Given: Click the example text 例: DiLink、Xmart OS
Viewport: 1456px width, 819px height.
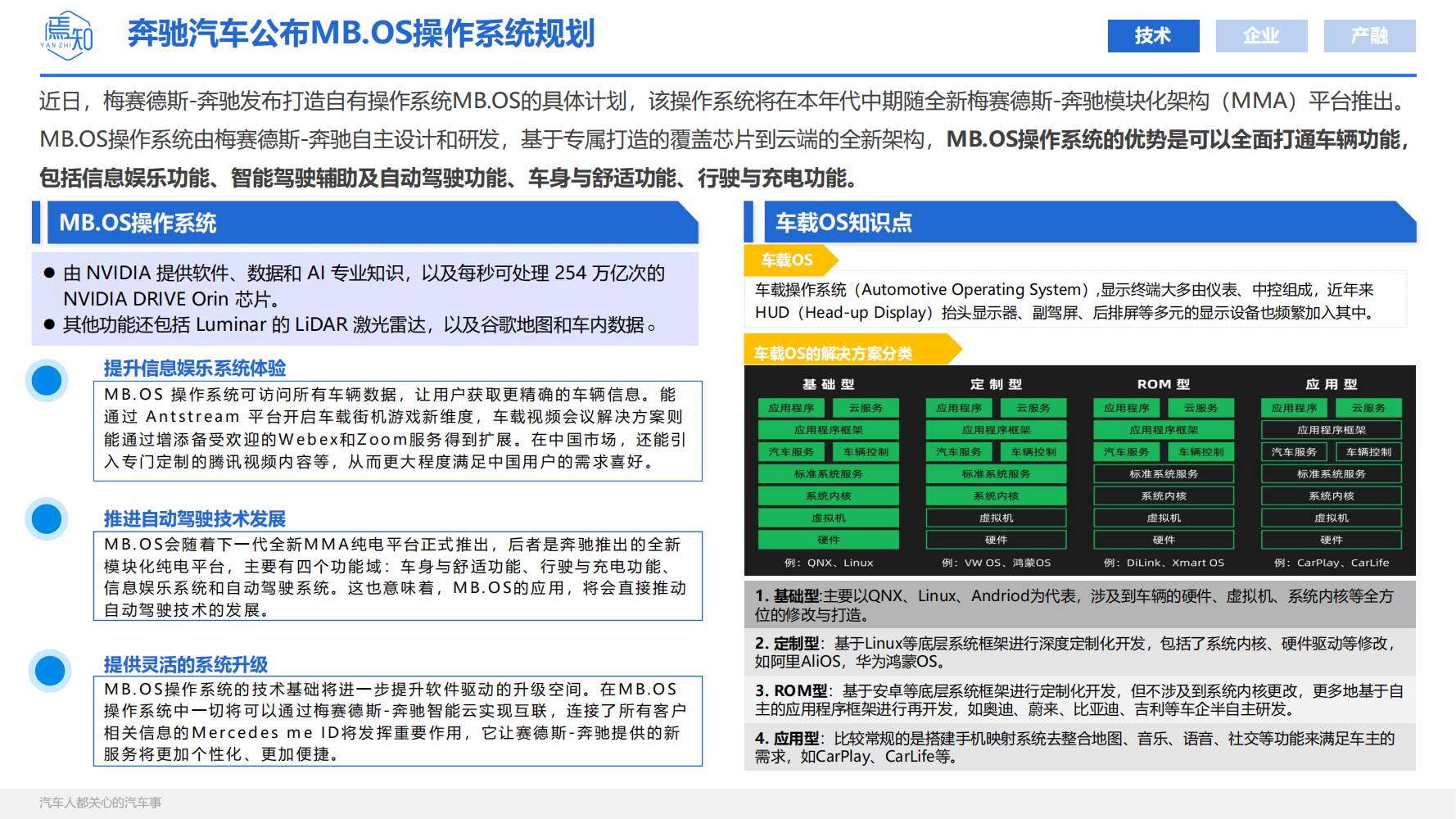Looking at the screenshot, I should coord(1164,563).
